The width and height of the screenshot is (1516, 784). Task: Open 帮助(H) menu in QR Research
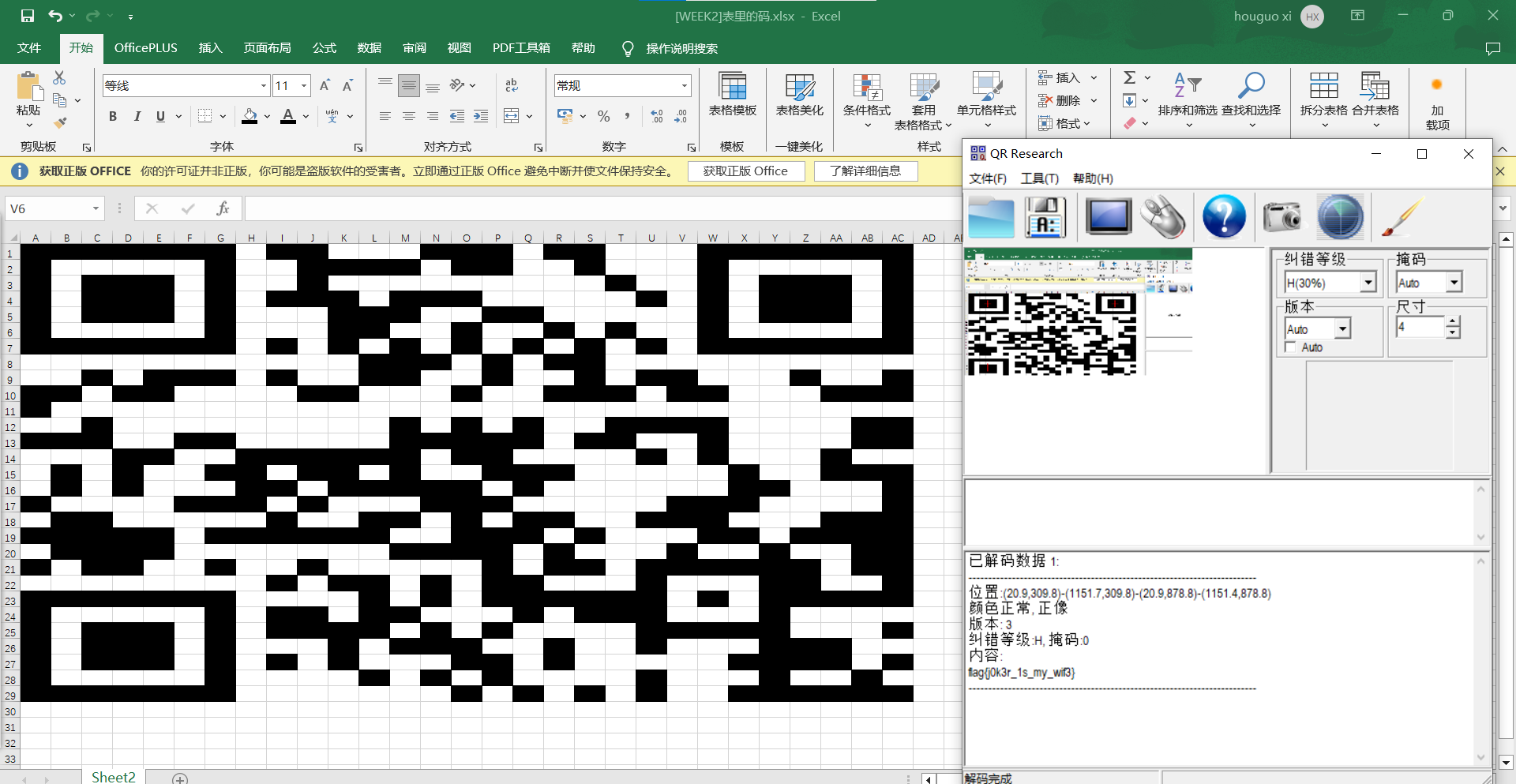(x=1093, y=178)
